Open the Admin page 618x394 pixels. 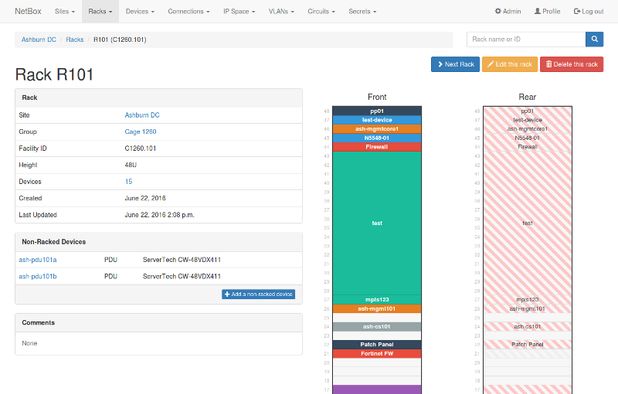point(508,11)
